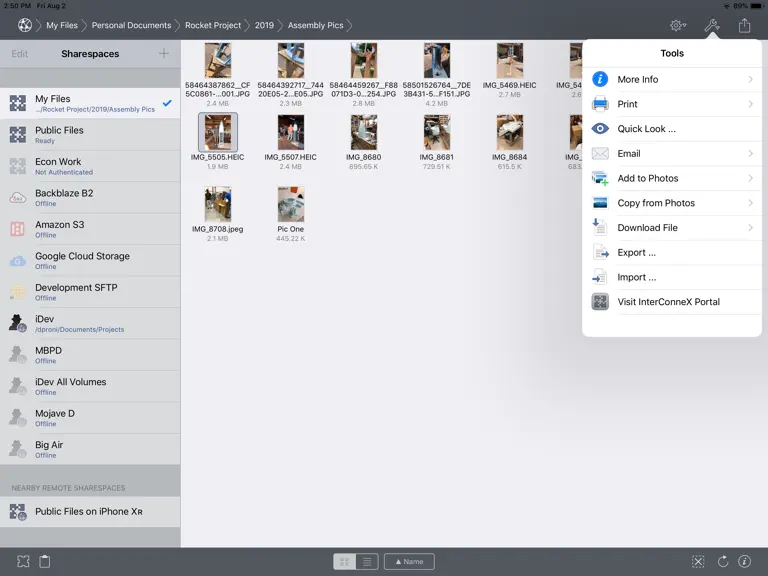Image resolution: width=768 pixels, height=576 pixels.
Task: Switch to list view
Action: [x=367, y=561]
